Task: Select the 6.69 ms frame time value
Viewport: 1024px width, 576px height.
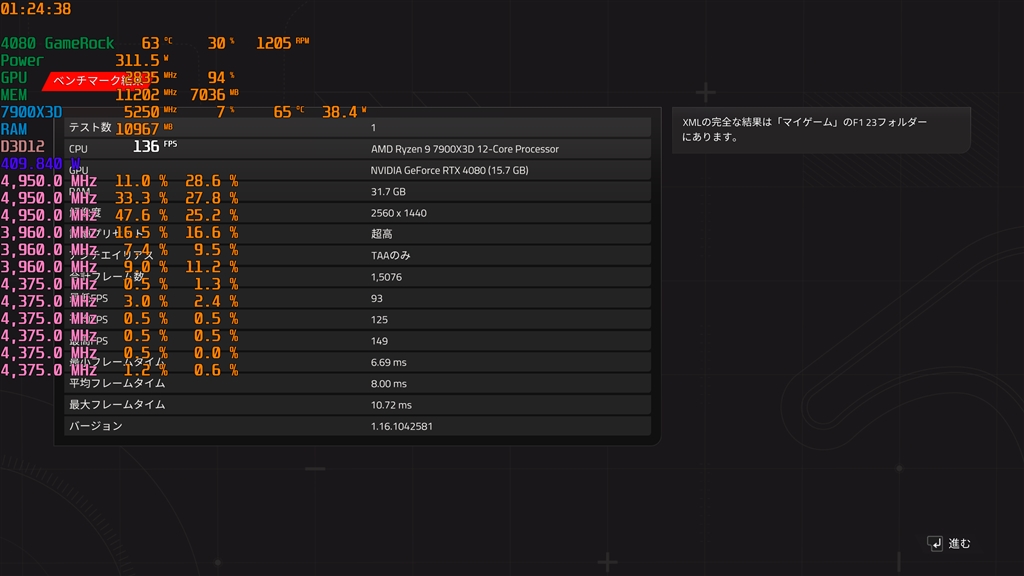Action: click(389, 362)
